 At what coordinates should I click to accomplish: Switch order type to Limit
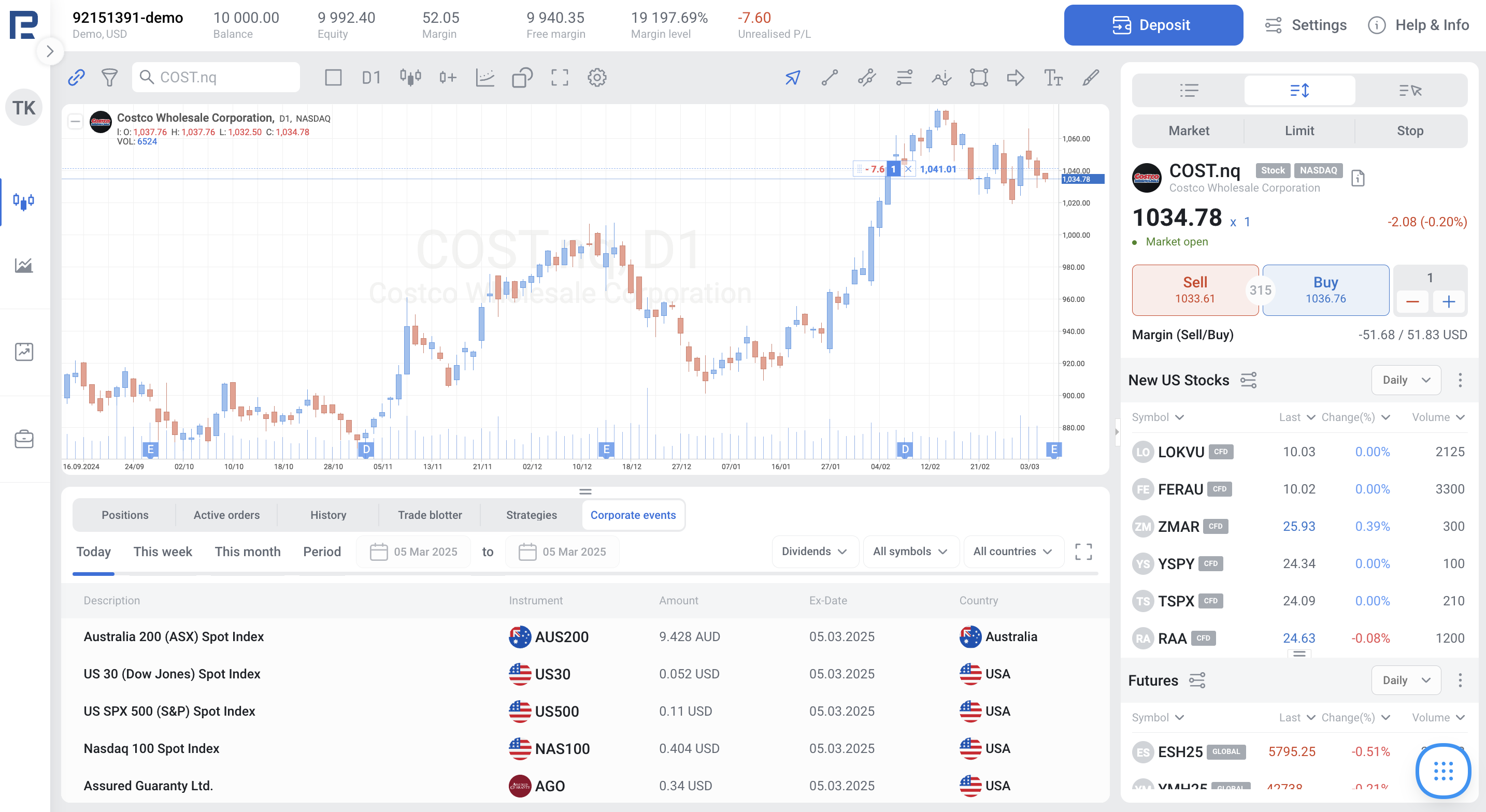[x=1299, y=131]
